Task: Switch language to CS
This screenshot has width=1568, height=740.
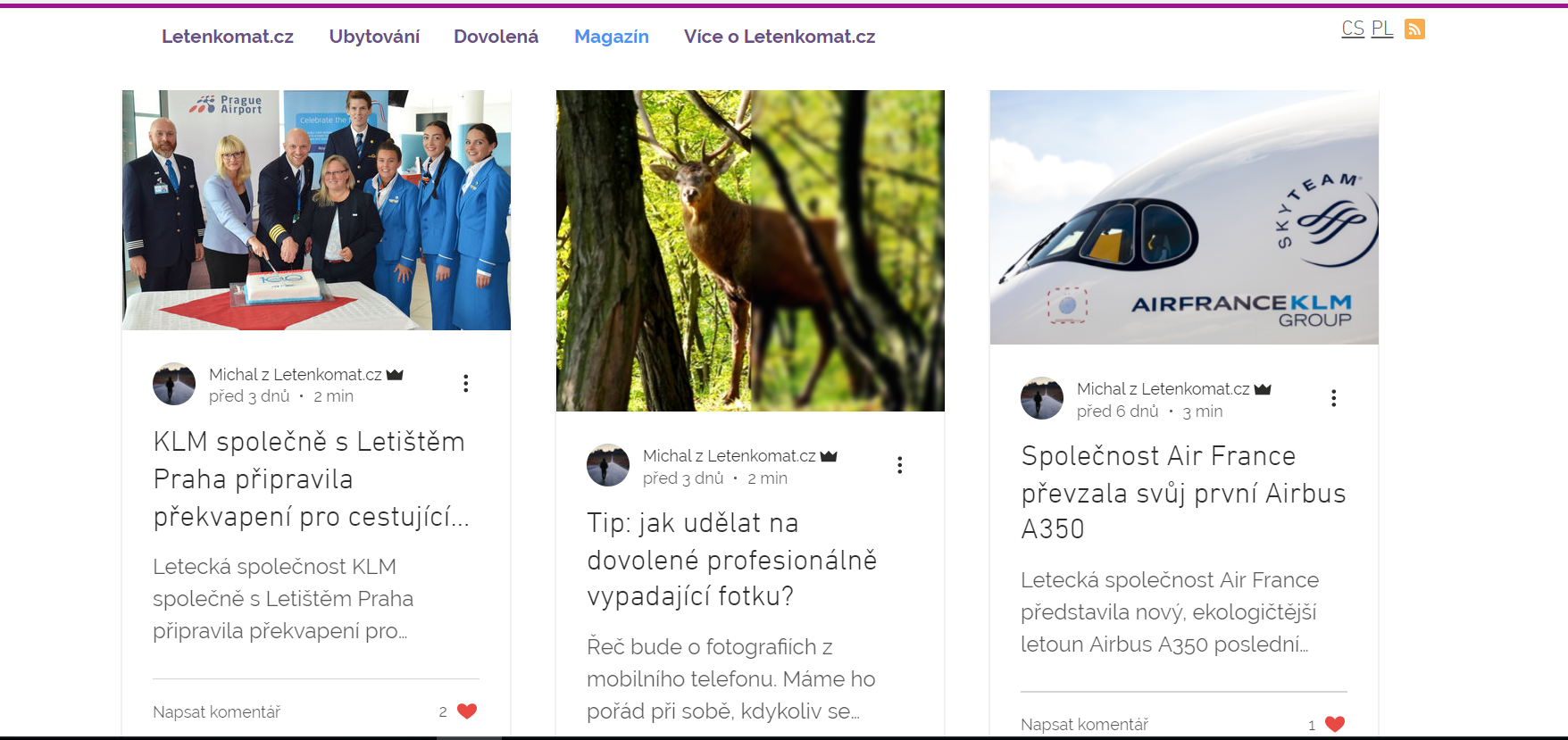Action: click(x=1353, y=29)
